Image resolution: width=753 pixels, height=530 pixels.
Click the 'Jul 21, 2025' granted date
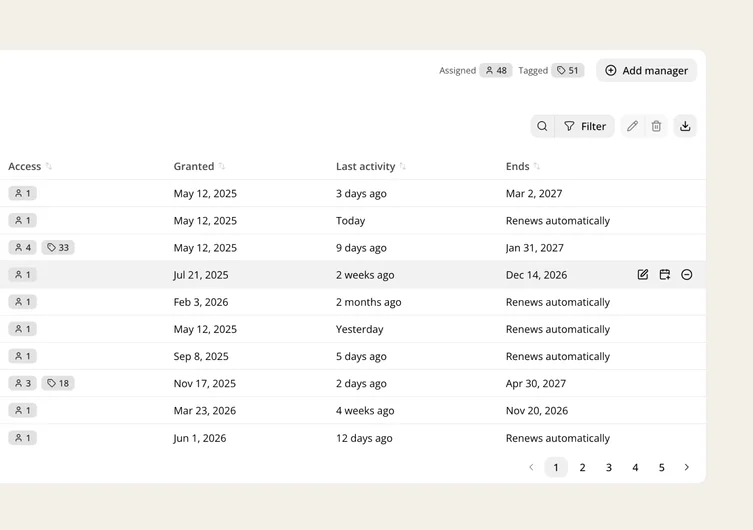201,275
